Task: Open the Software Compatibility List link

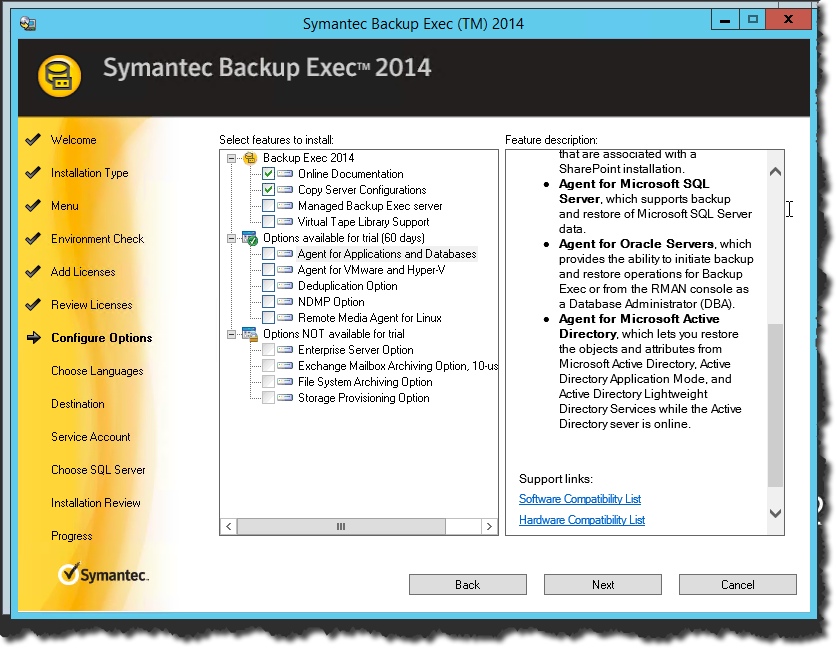Action: pyautogui.click(x=580, y=499)
